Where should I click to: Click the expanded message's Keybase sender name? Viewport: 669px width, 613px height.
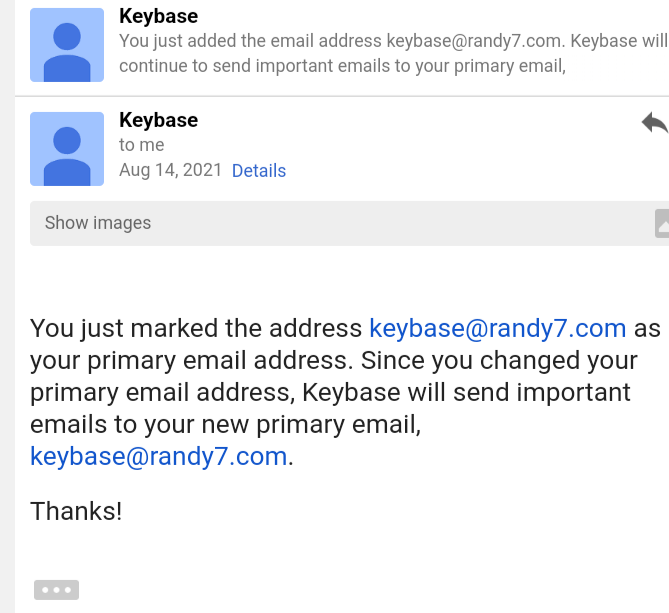[x=158, y=120]
